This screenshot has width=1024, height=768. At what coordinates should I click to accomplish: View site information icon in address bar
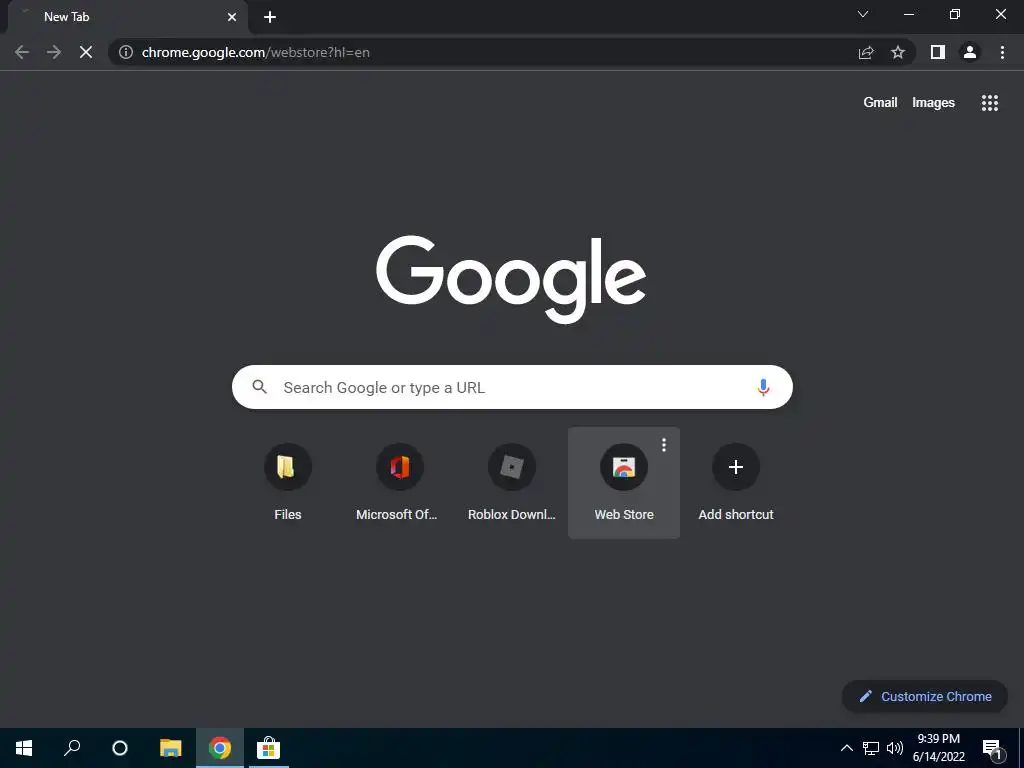(x=126, y=52)
